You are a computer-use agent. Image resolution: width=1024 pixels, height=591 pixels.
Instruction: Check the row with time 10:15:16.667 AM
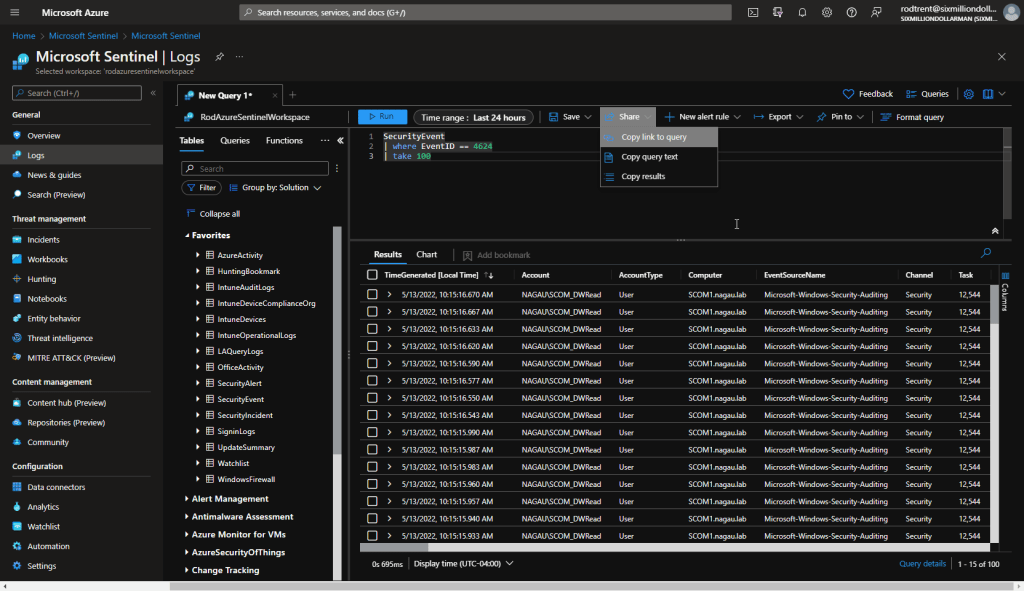point(372,311)
